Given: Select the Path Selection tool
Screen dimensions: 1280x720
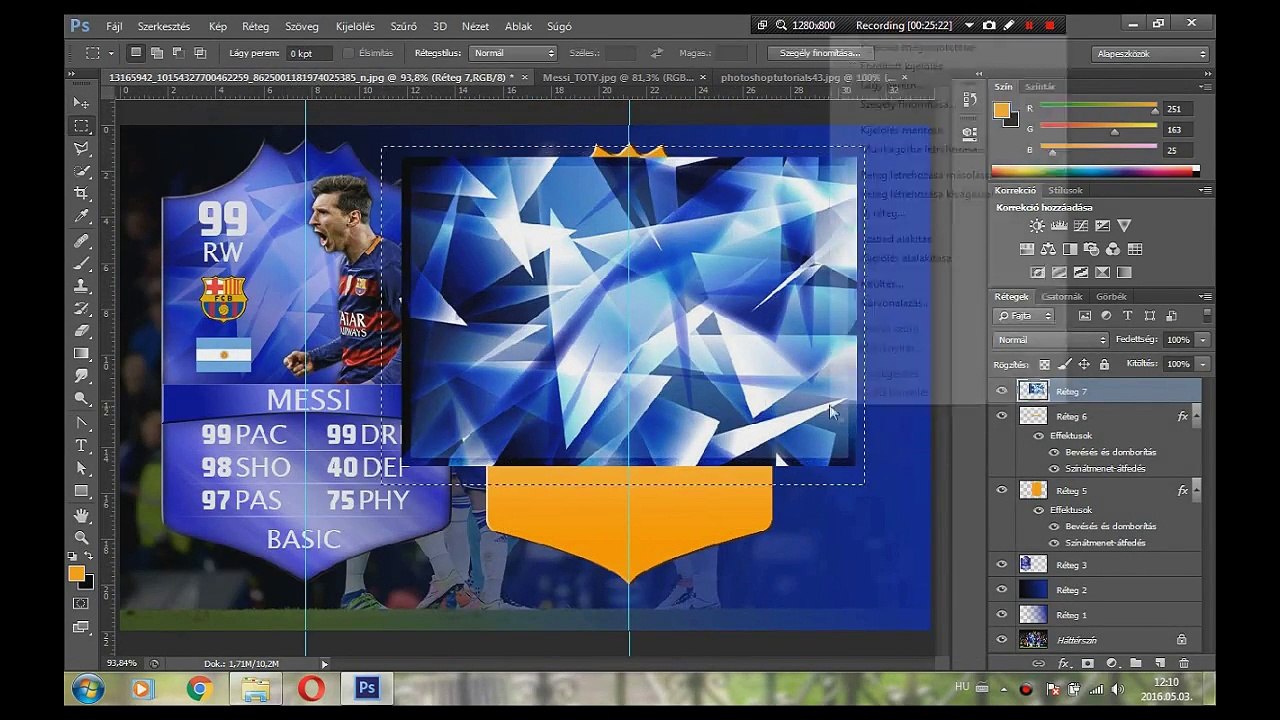Looking at the screenshot, I should (x=81, y=468).
